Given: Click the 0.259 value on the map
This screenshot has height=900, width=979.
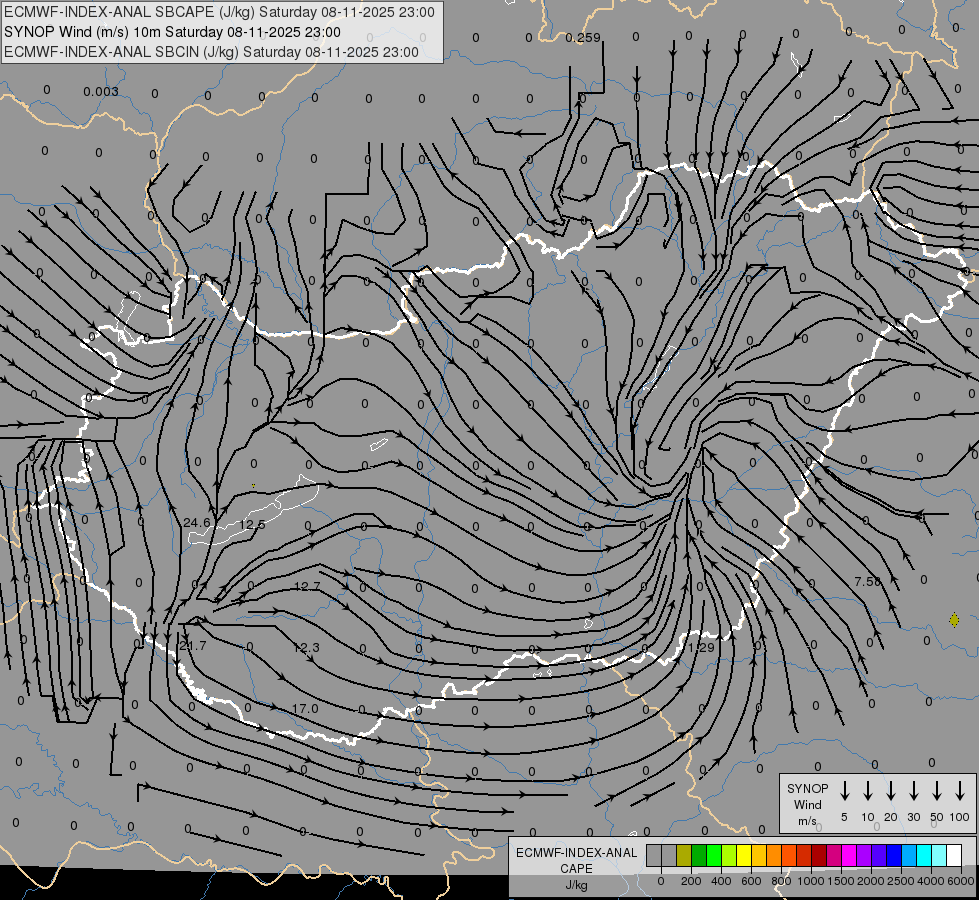Looking at the screenshot, I should [x=583, y=37].
